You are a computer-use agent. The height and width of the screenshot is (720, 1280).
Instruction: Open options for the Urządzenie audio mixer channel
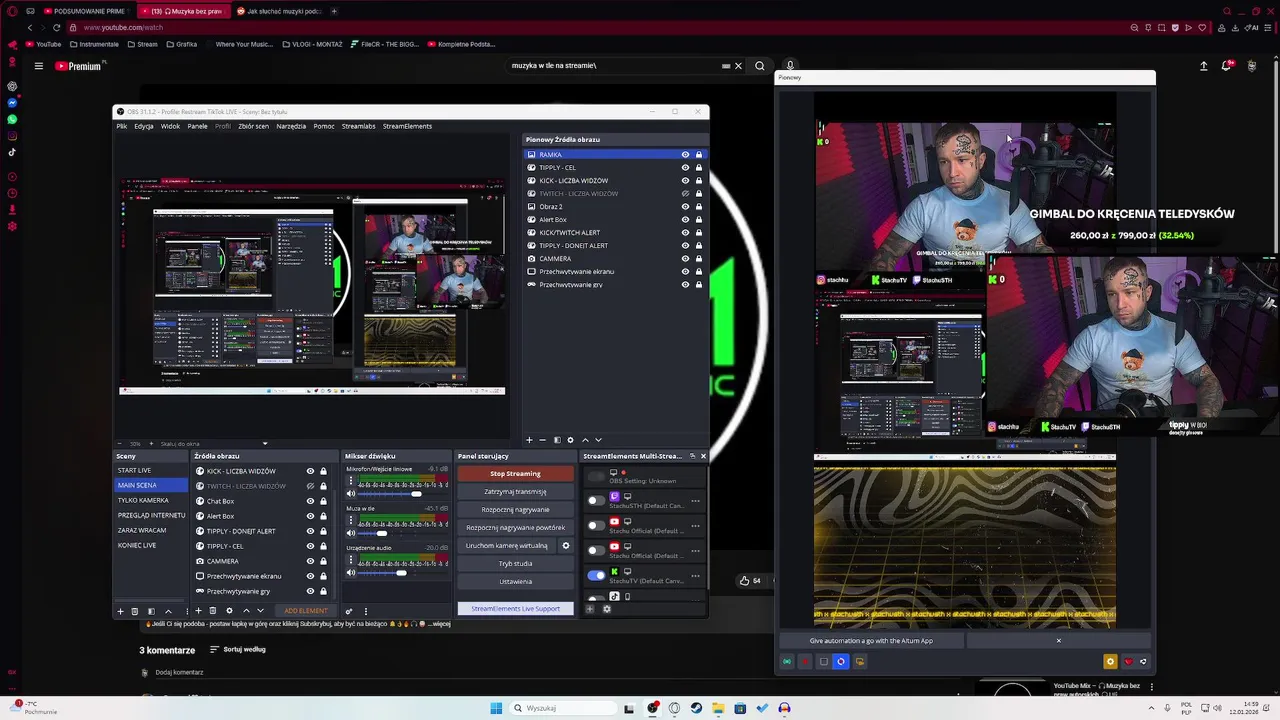(351, 559)
